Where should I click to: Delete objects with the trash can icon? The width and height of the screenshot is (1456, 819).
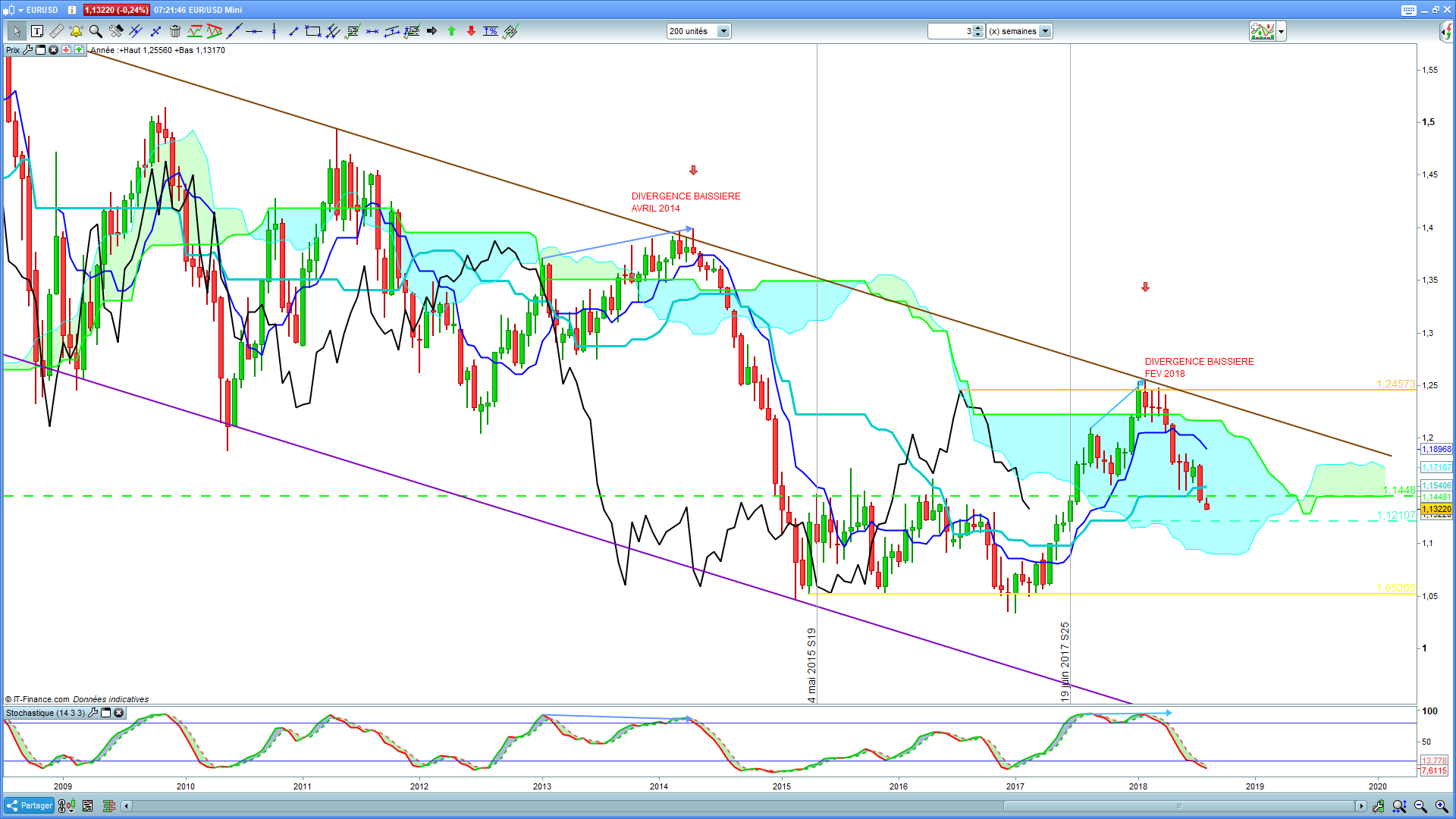tap(175, 31)
